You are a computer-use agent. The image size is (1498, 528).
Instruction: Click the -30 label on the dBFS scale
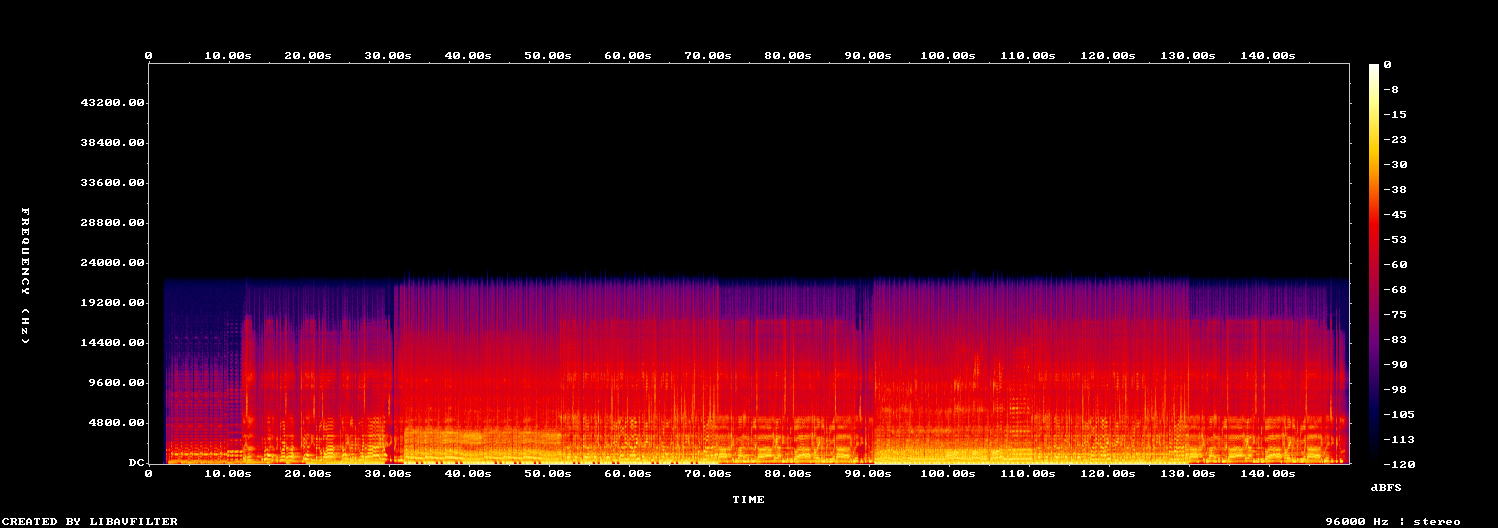[1396, 164]
